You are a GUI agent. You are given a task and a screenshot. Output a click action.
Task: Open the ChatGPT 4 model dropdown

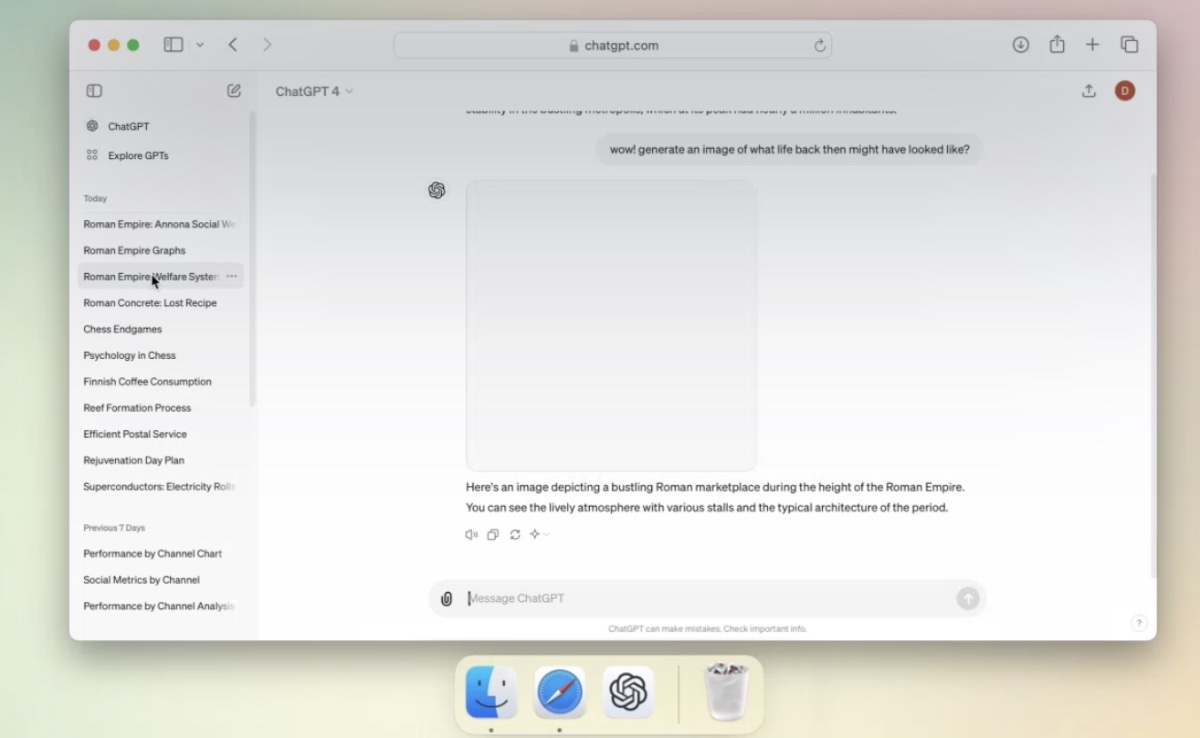tap(313, 91)
